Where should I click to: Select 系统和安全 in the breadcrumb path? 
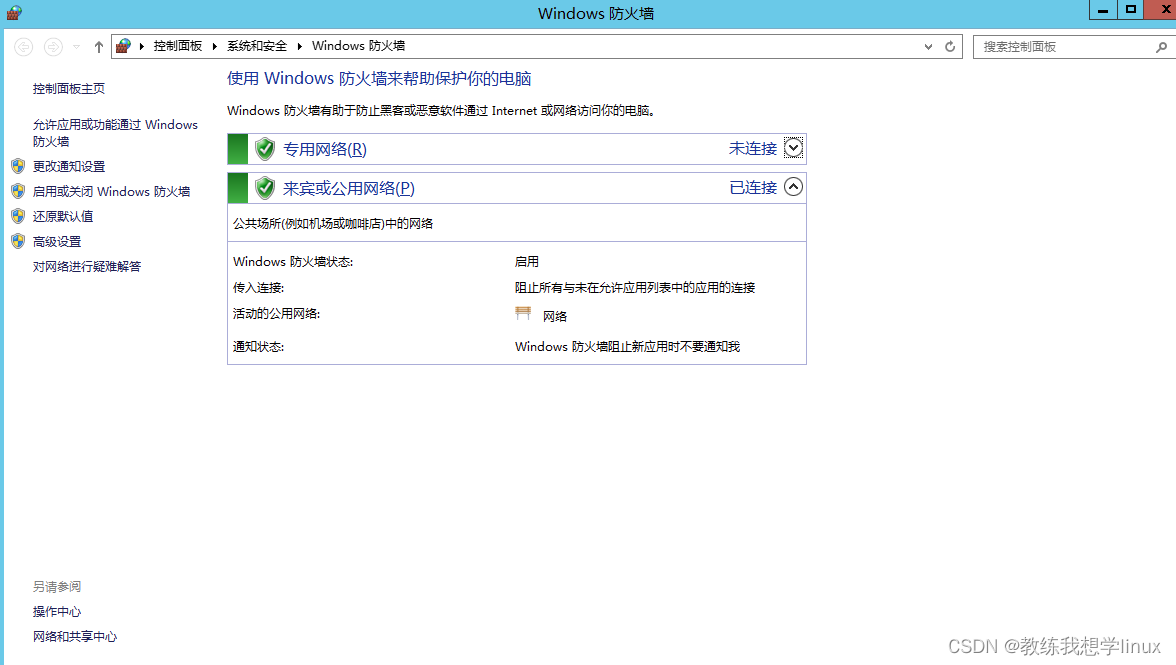point(256,46)
